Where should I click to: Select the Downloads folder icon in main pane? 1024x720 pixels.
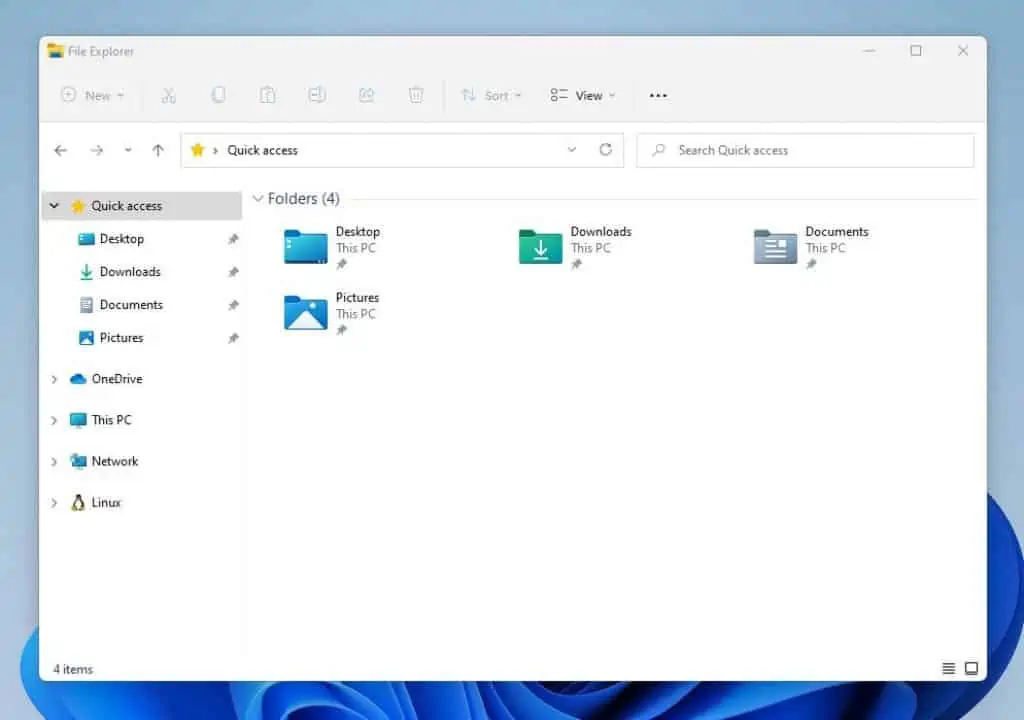pos(540,247)
